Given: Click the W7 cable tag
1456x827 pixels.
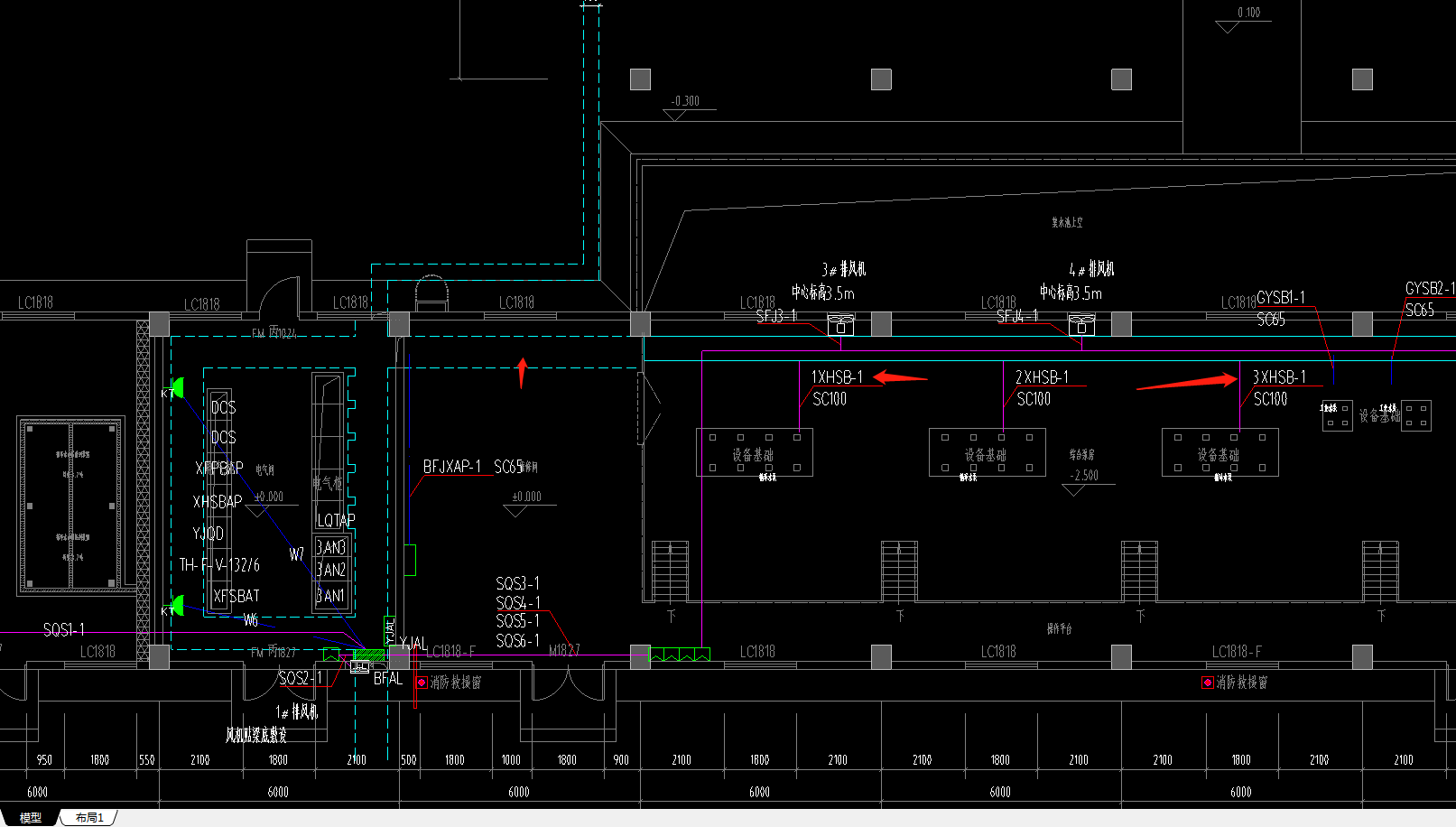Looking at the screenshot, I should click(x=296, y=554).
